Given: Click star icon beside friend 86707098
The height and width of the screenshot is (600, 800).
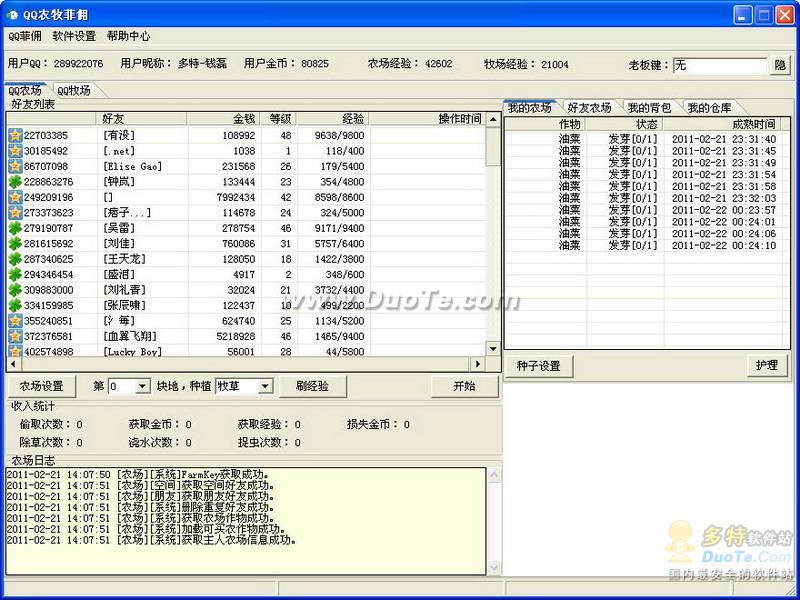Looking at the screenshot, I should tap(15, 166).
